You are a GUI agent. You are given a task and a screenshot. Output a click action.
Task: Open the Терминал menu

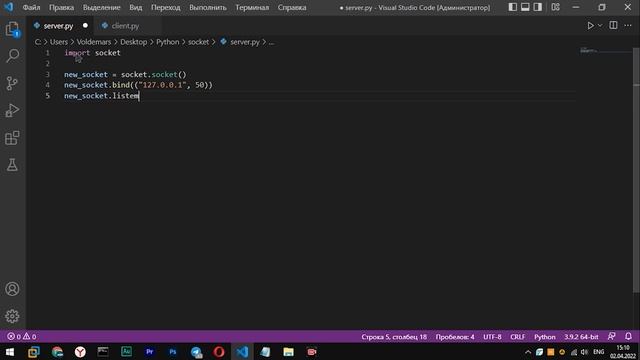252,7
